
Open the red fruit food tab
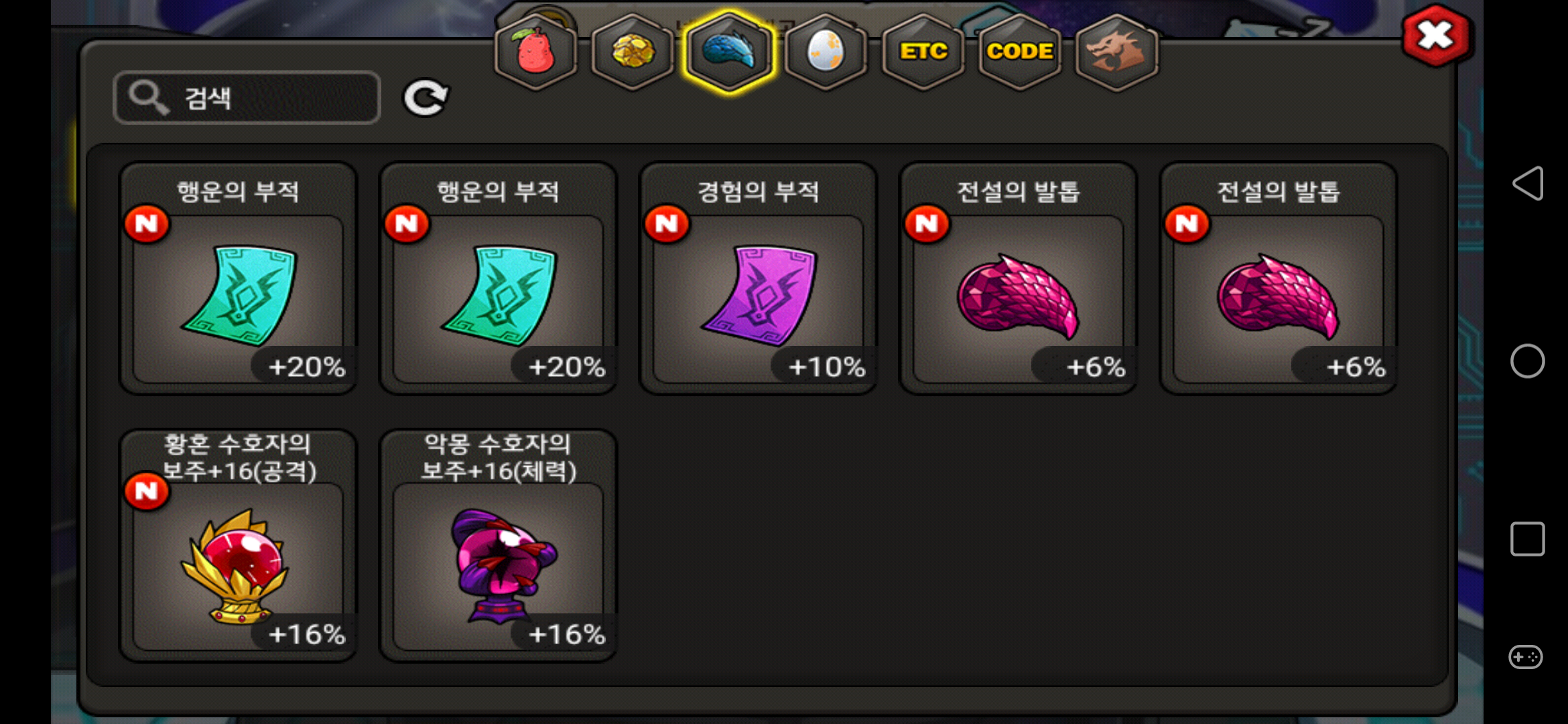point(535,52)
